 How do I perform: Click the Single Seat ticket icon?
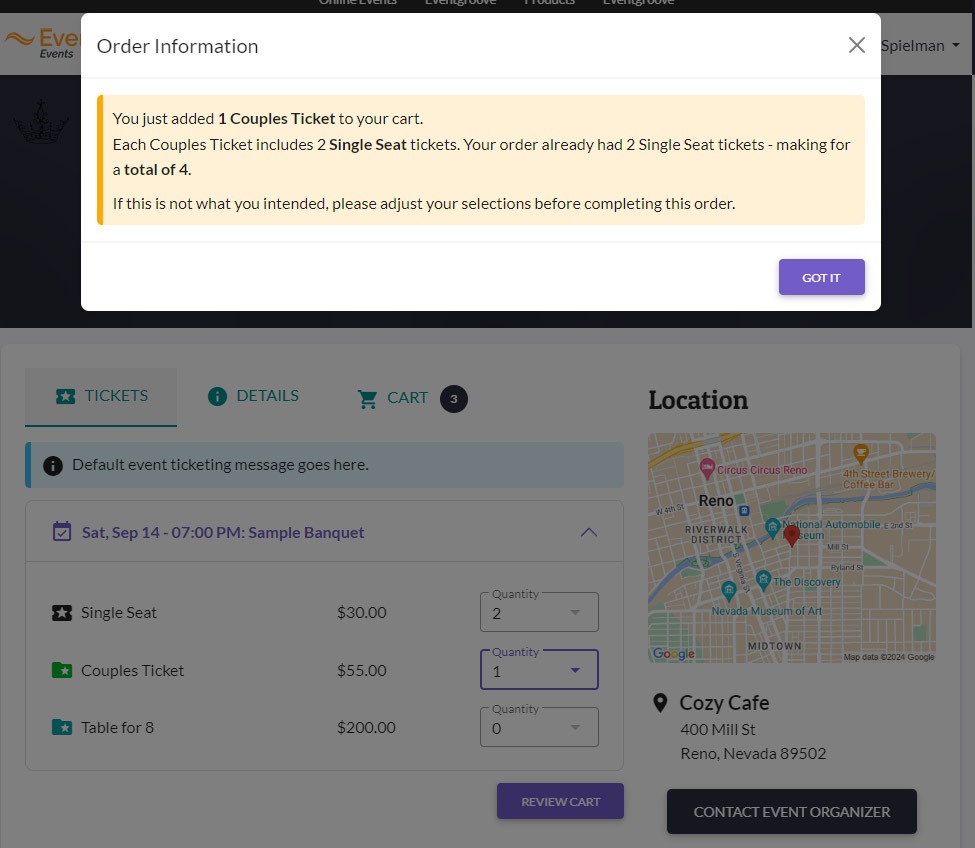tap(62, 613)
